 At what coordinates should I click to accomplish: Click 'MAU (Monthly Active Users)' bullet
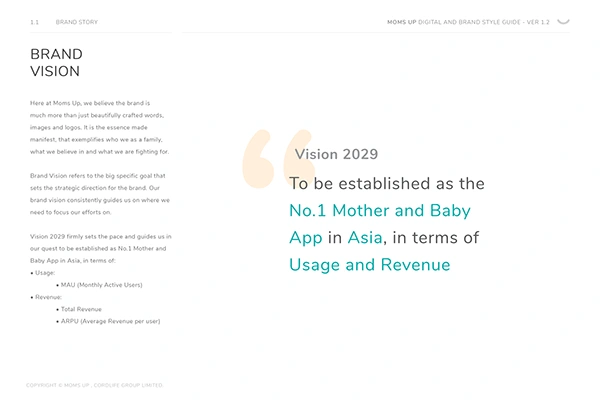click(x=99, y=285)
